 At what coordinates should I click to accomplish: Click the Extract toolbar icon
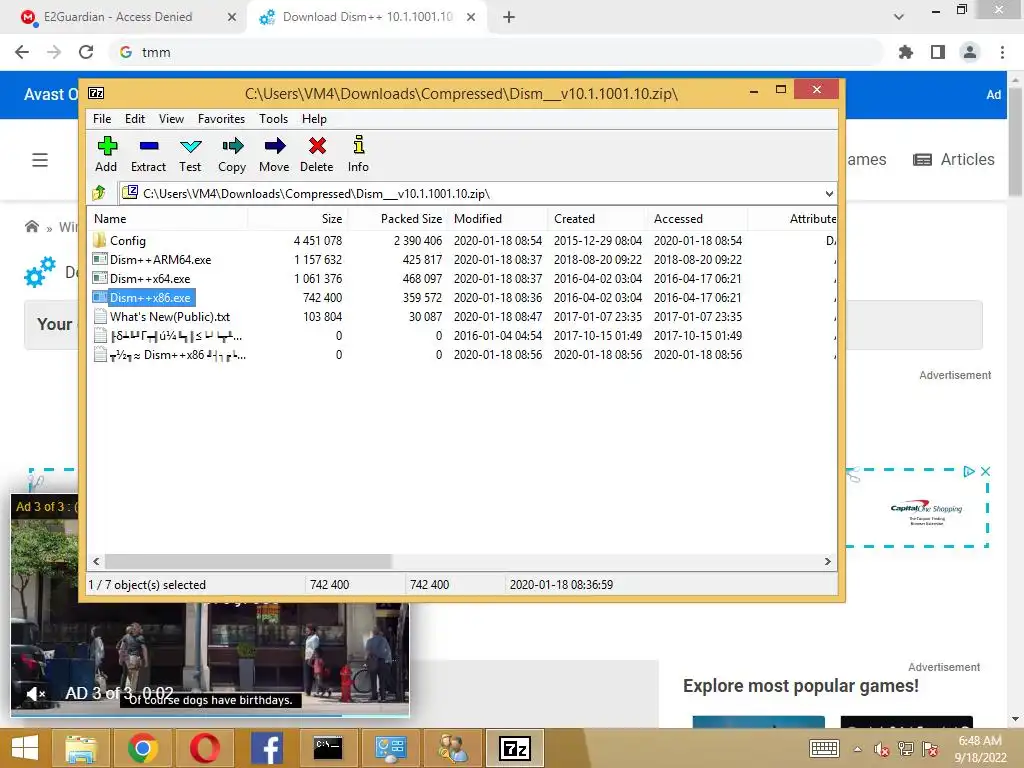(x=148, y=155)
